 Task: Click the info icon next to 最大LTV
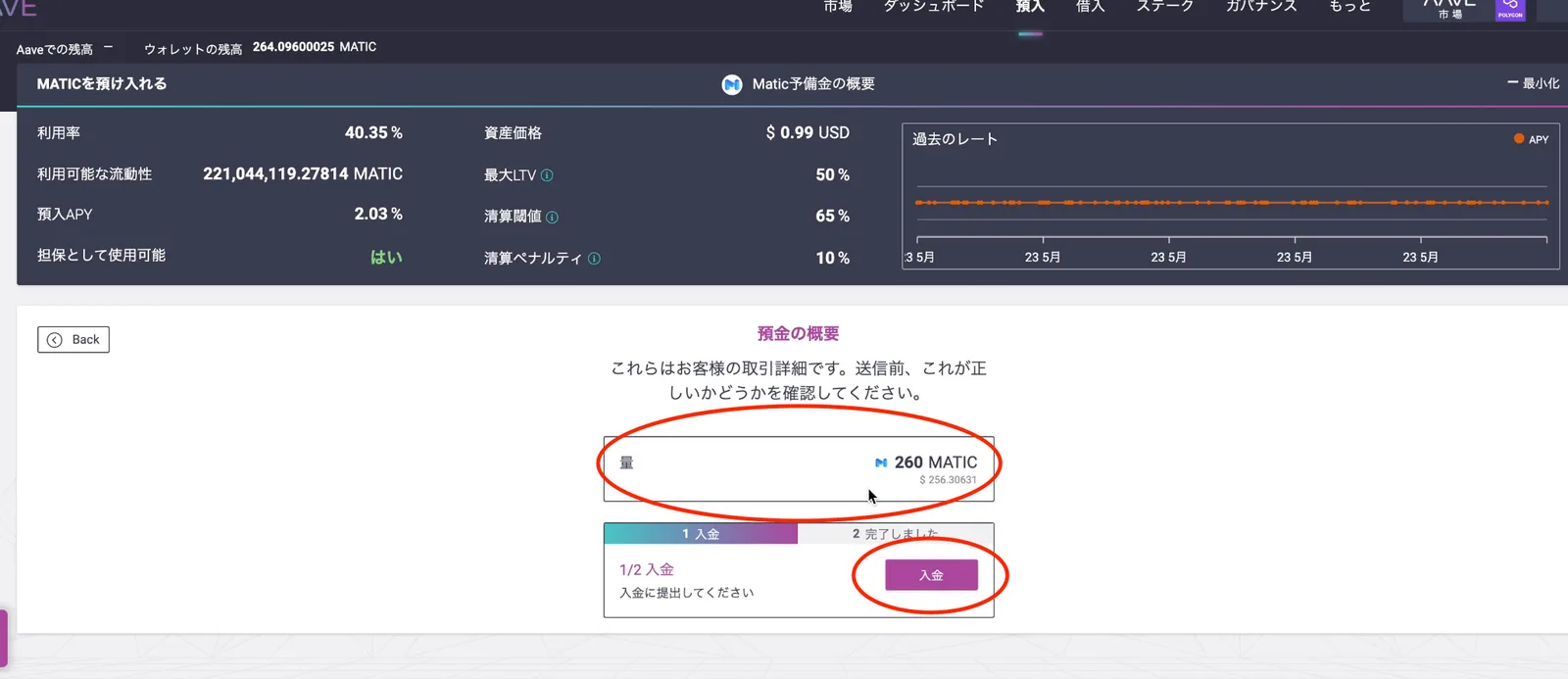point(547,175)
